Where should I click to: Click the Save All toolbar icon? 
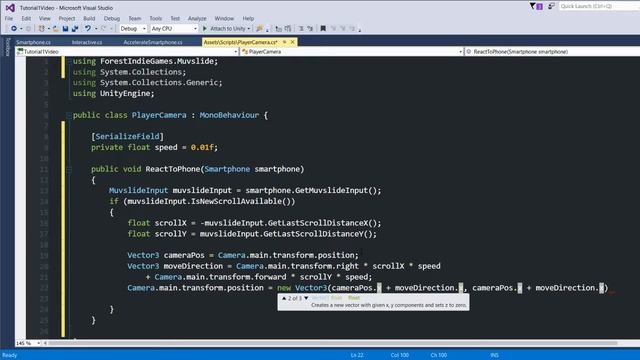tap(75, 29)
